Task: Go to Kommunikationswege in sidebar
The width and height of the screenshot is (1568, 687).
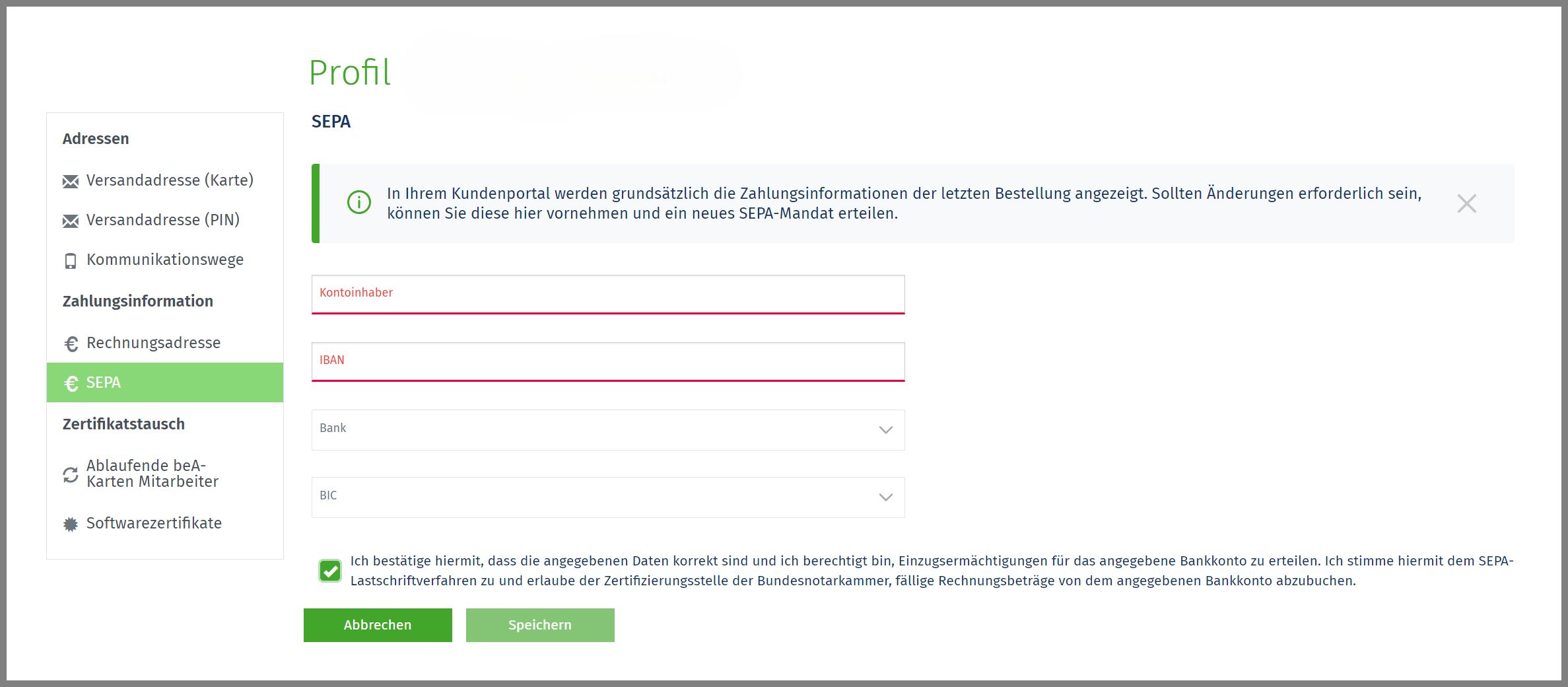Action: (165, 260)
